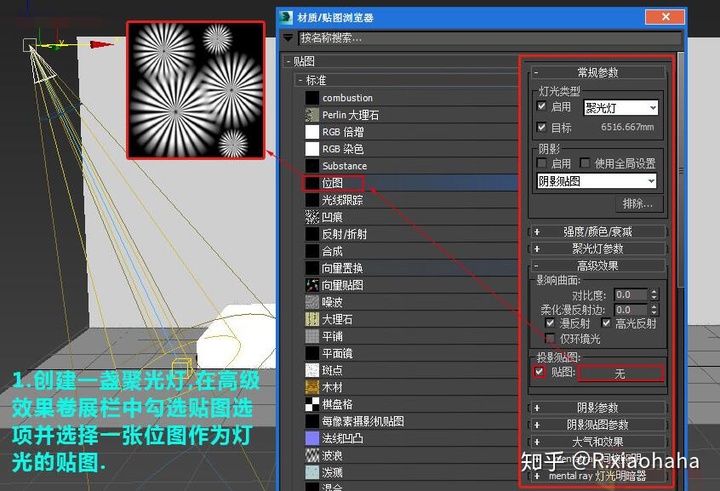720x491 pixels.
Task: Choose the 每像素摄影机贴图 map icon
Action: pyautogui.click(x=312, y=421)
